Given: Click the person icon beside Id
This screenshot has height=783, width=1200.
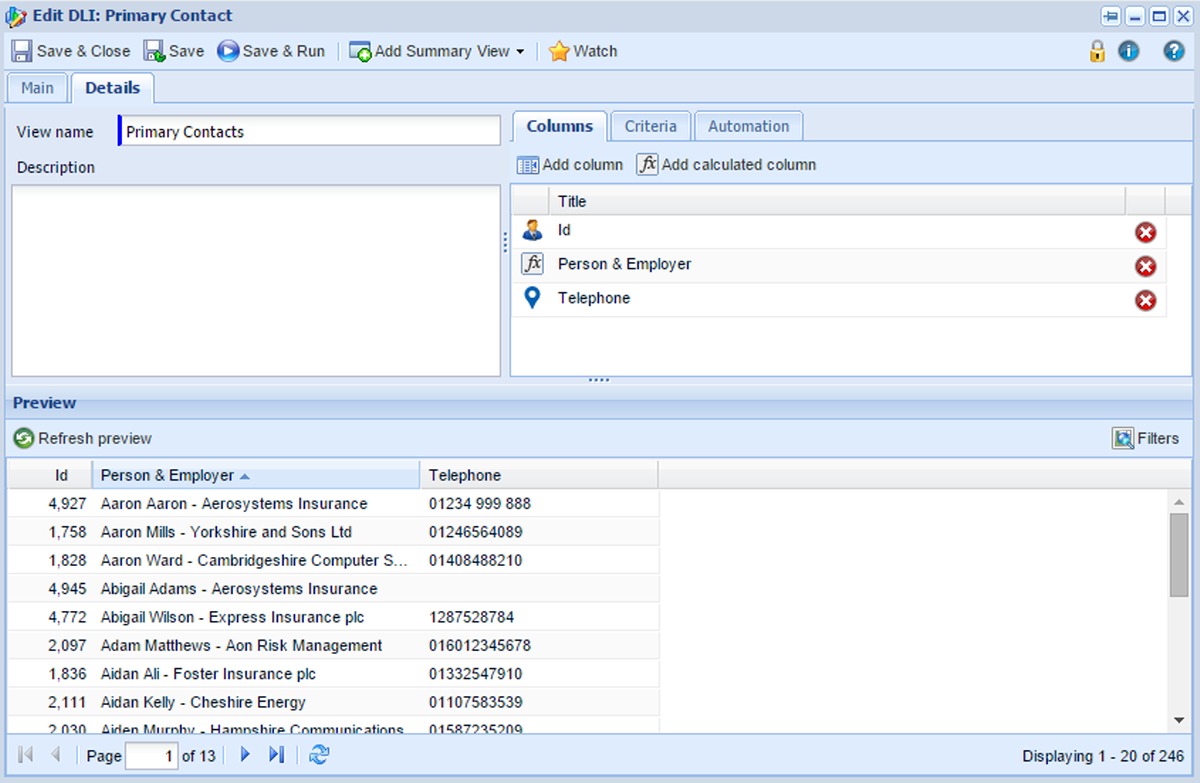Looking at the screenshot, I should tap(532, 230).
